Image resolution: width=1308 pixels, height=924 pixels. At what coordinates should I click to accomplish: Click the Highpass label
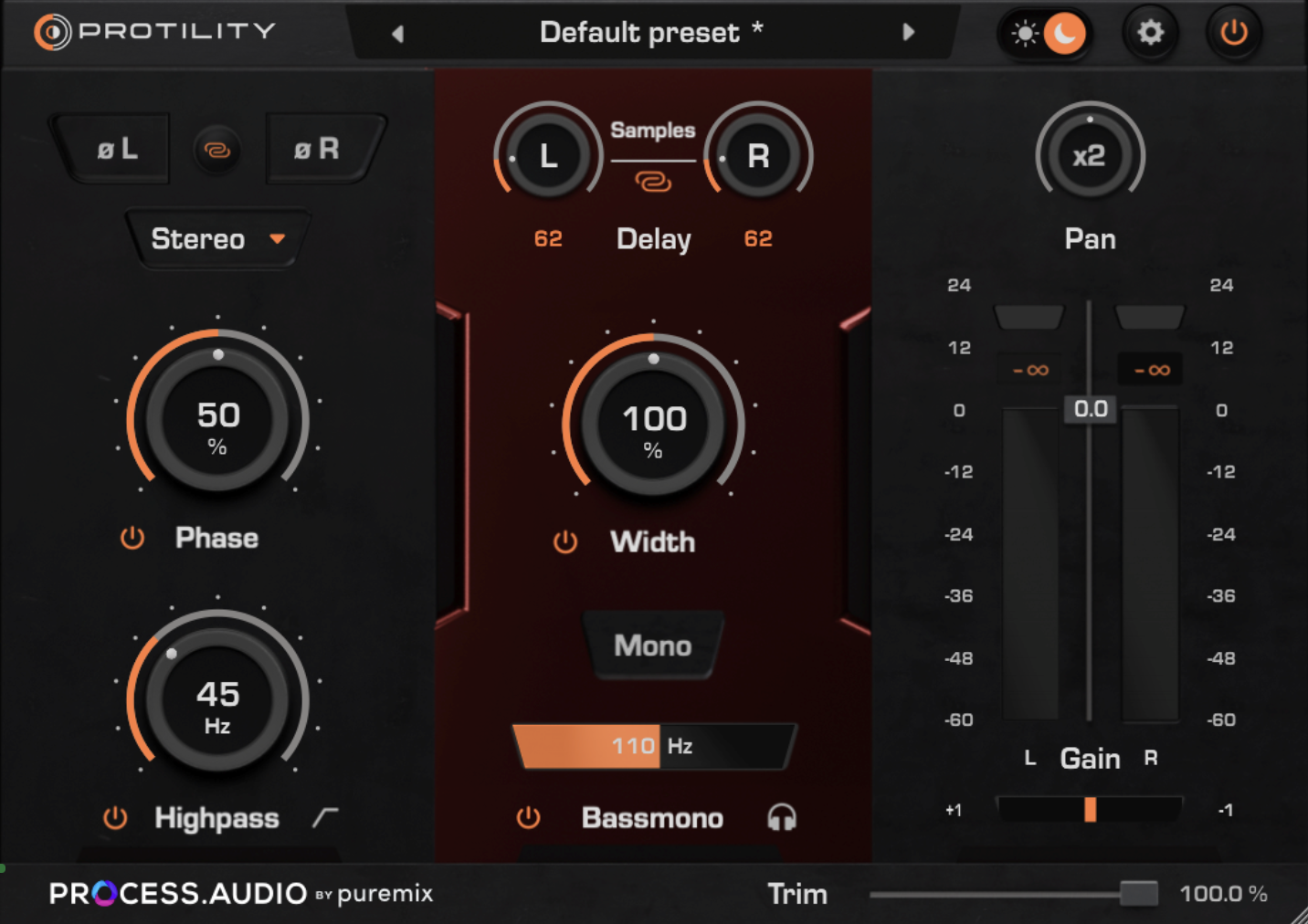click(x=217, y=819)
